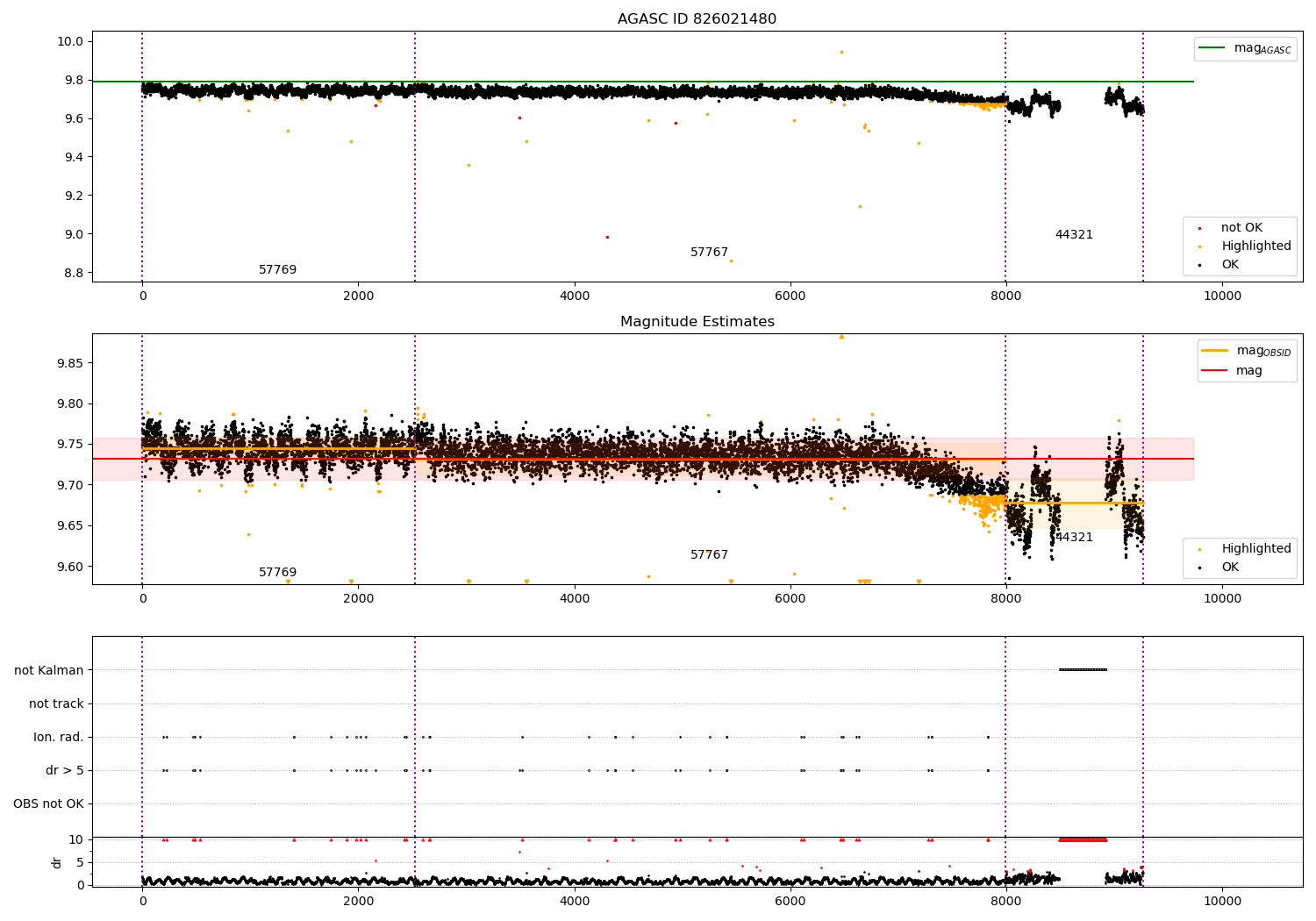
Task: Click the red dr=10 bar near 8700
Action: point(1083,839)
